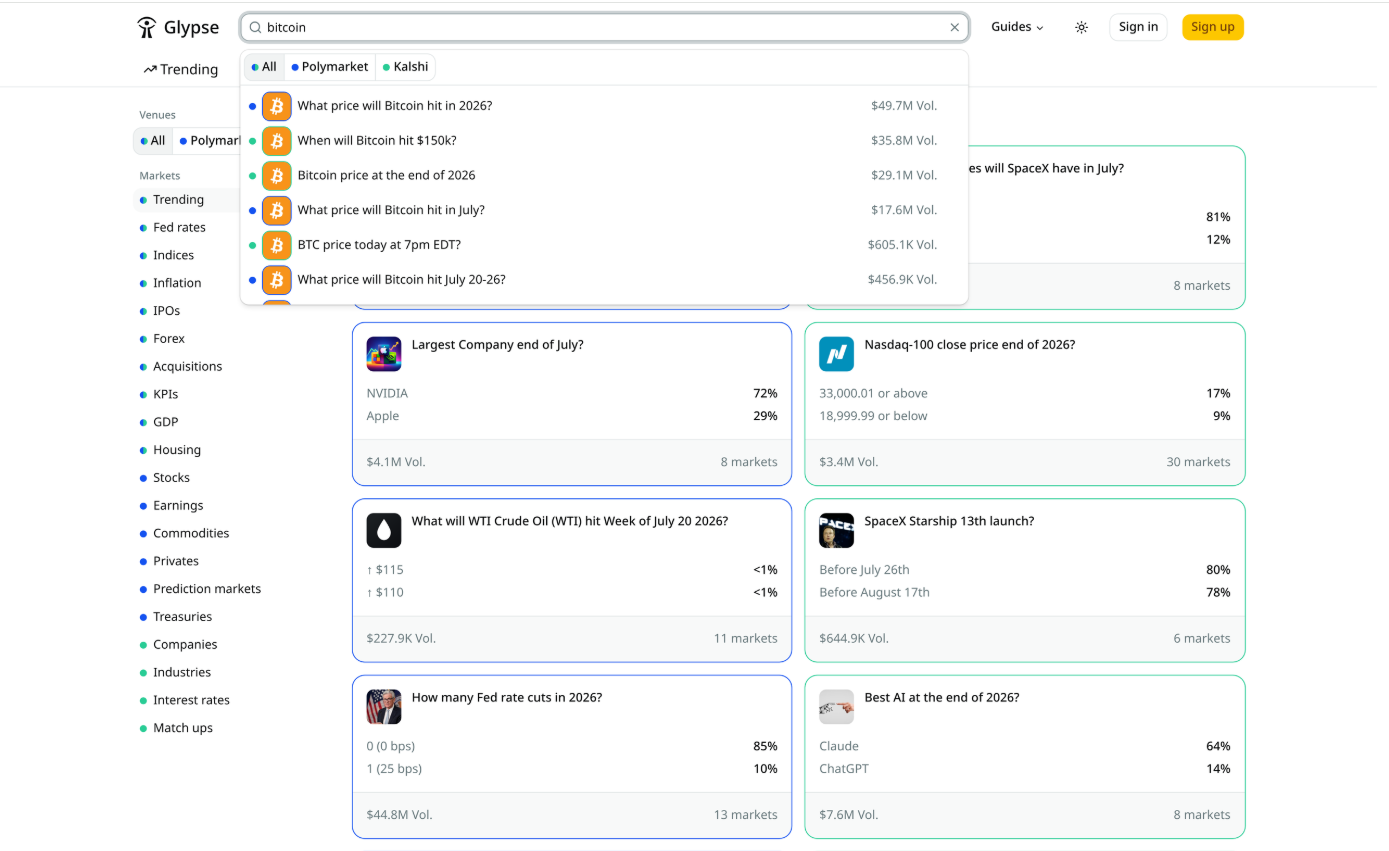Click the Glypse logo icon
This screenshot has height=851, width=1389.
(147, 28)
